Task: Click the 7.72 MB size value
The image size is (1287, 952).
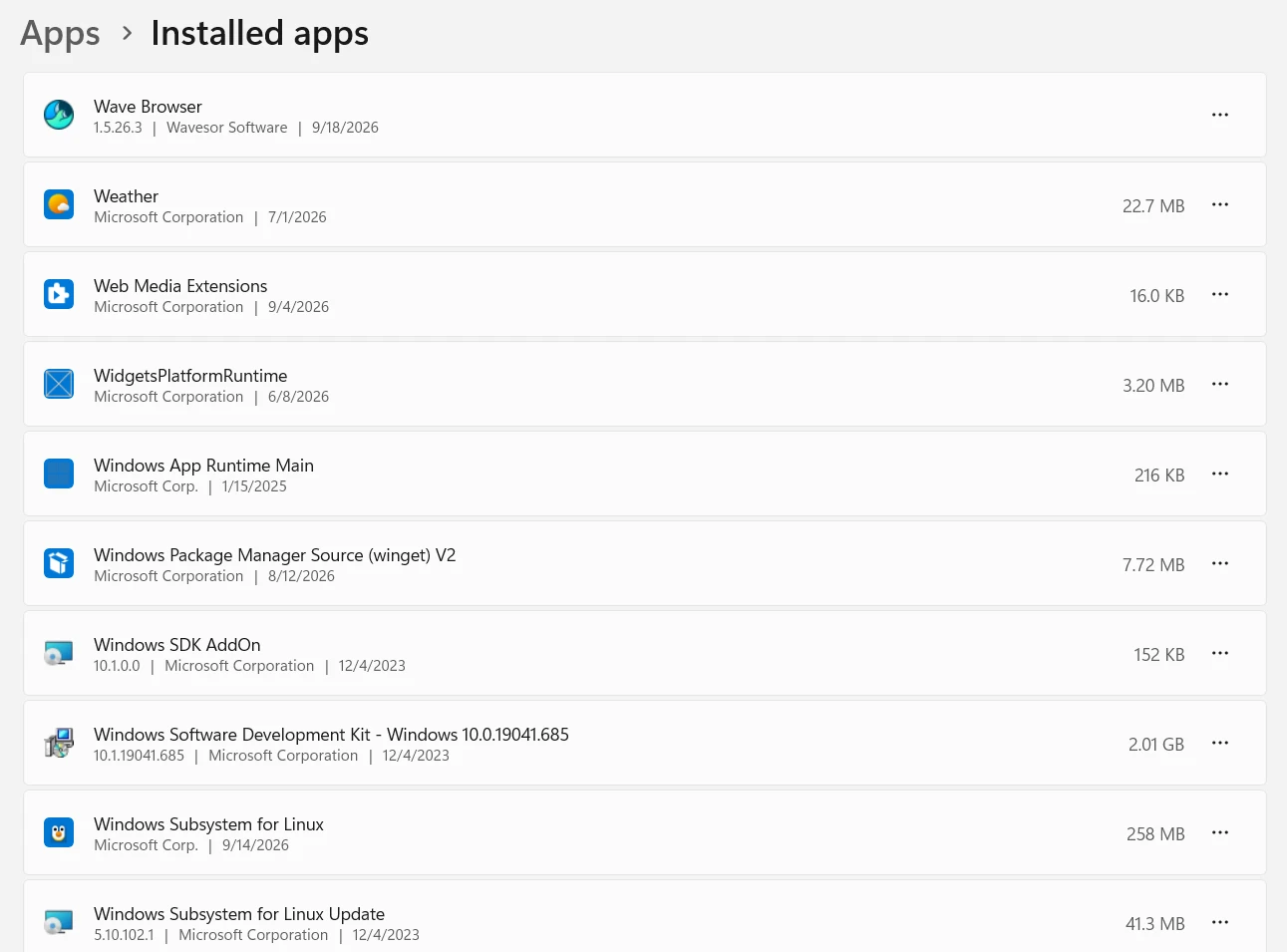Action: click(1153, 565)
